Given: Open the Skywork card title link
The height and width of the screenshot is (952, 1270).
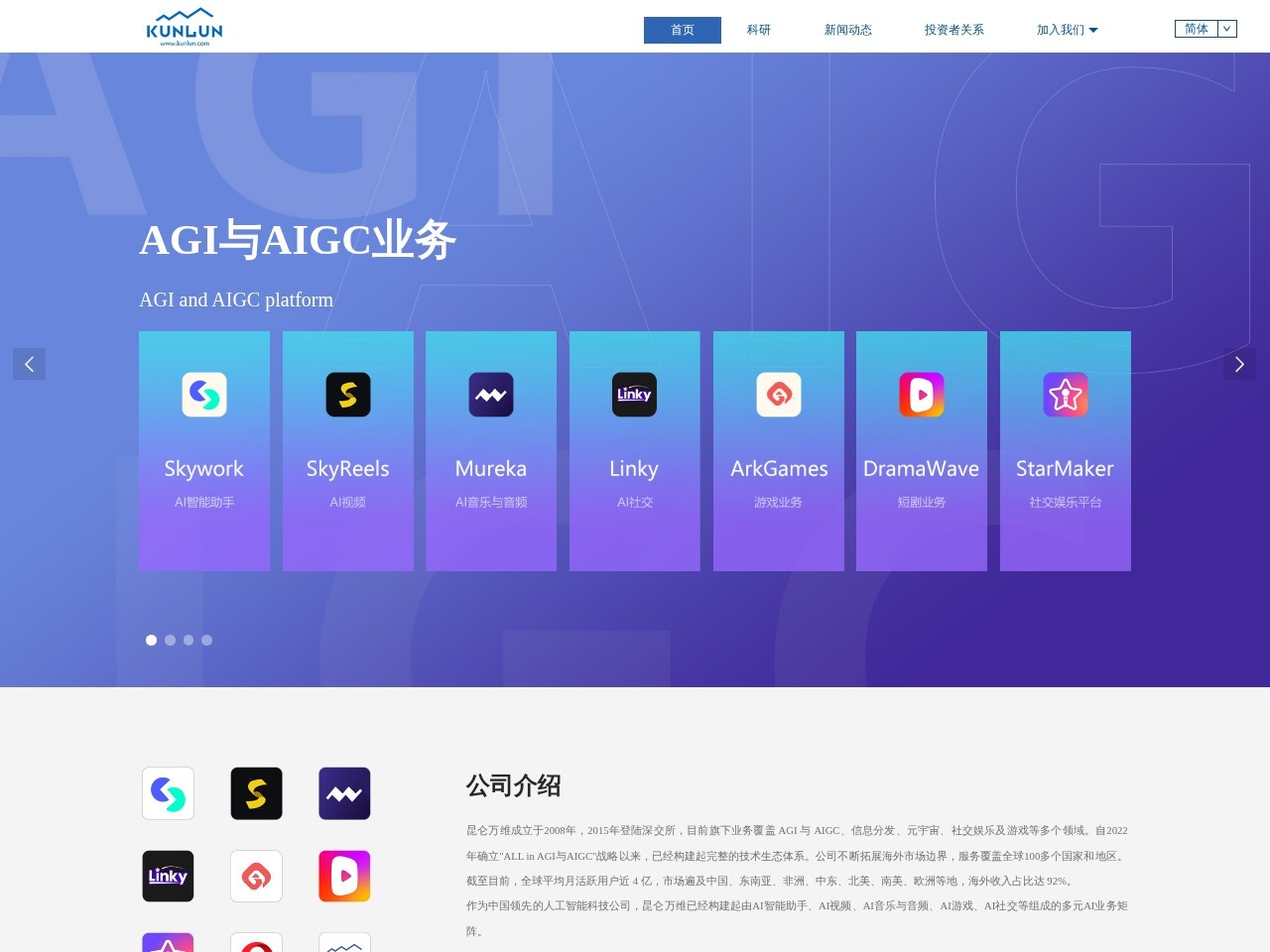Looking at the screenshot, I should coord(204,469).
